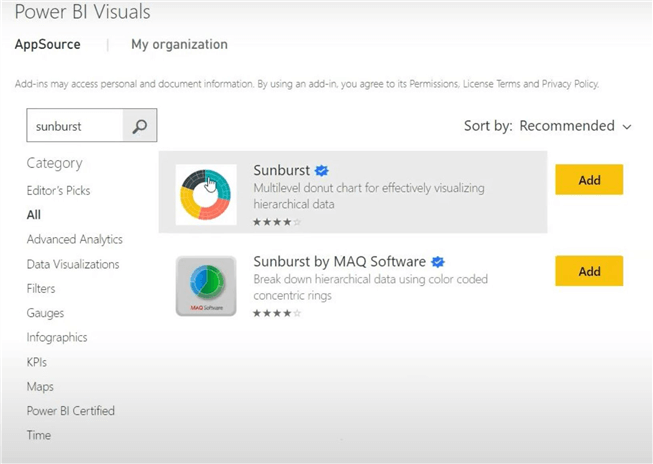Screen dimensions: 653x464
Task: Open the Infographics category
Action: click(x=57, y=337)
